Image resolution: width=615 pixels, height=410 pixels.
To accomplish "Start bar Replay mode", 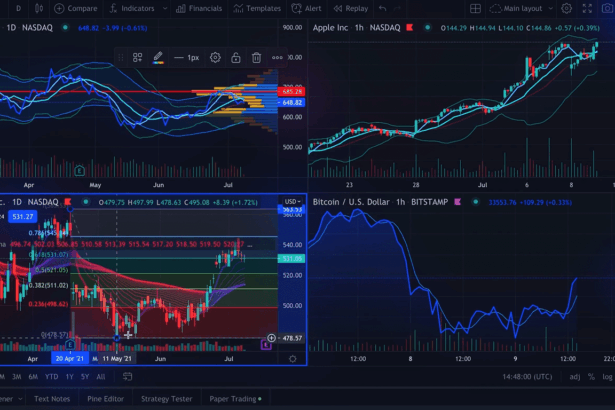I will coord(351,8).
